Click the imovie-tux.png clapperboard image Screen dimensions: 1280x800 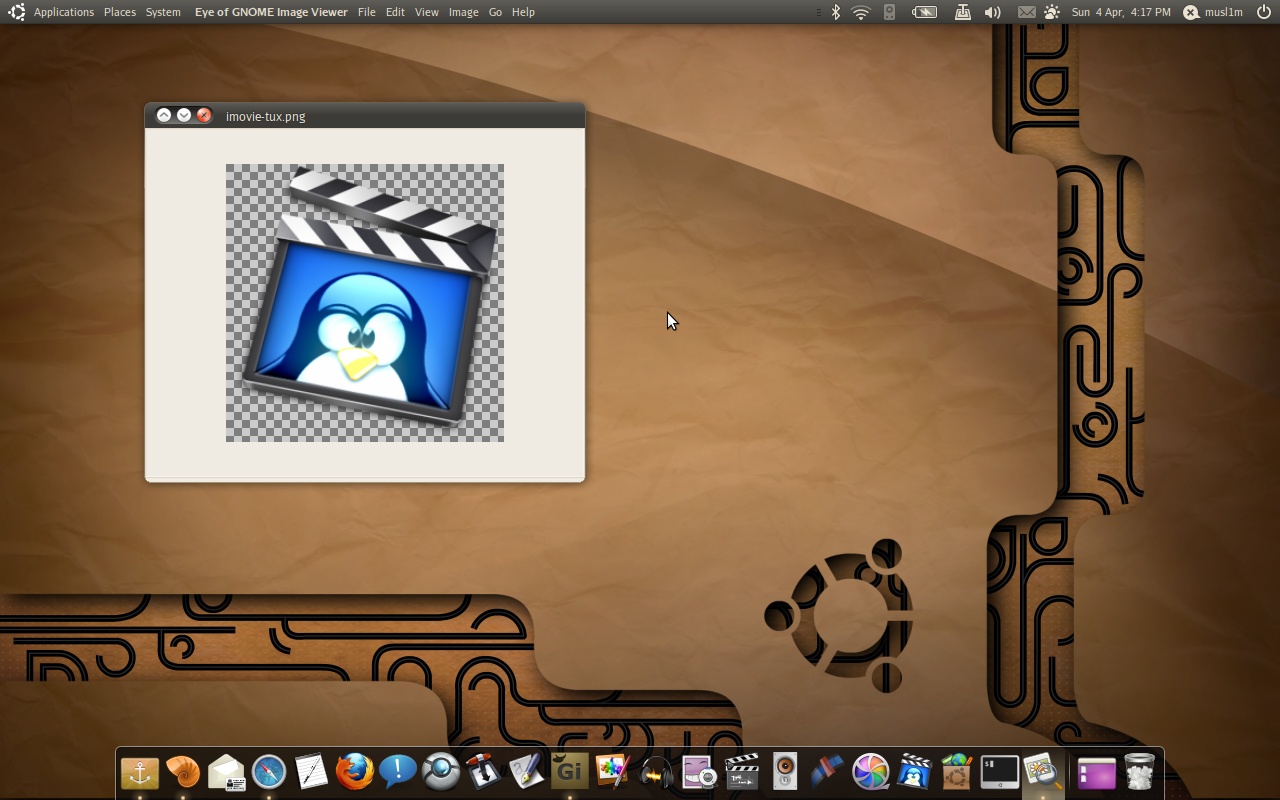click(x=365, y=303)
